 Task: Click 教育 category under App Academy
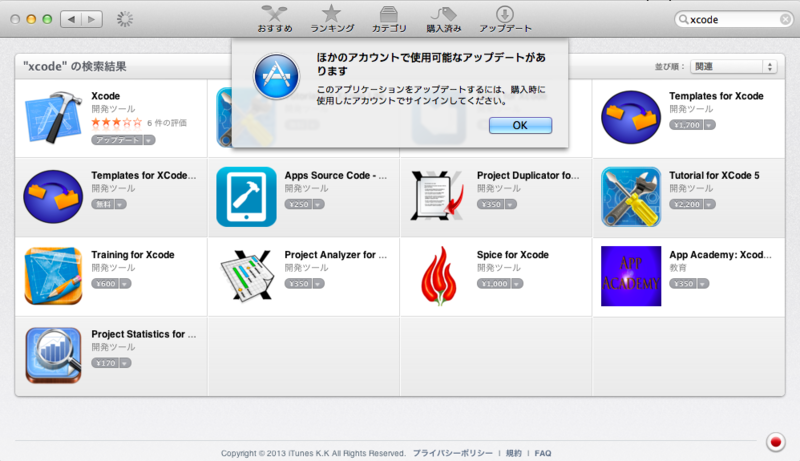678,268
